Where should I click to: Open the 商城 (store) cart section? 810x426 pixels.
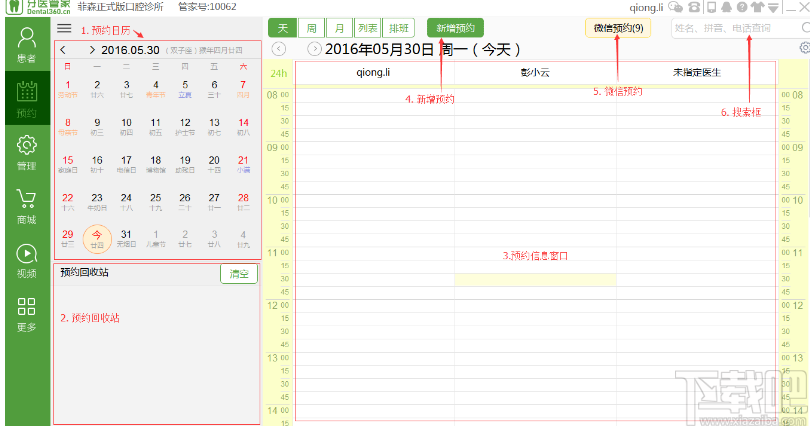coord(26,207)
